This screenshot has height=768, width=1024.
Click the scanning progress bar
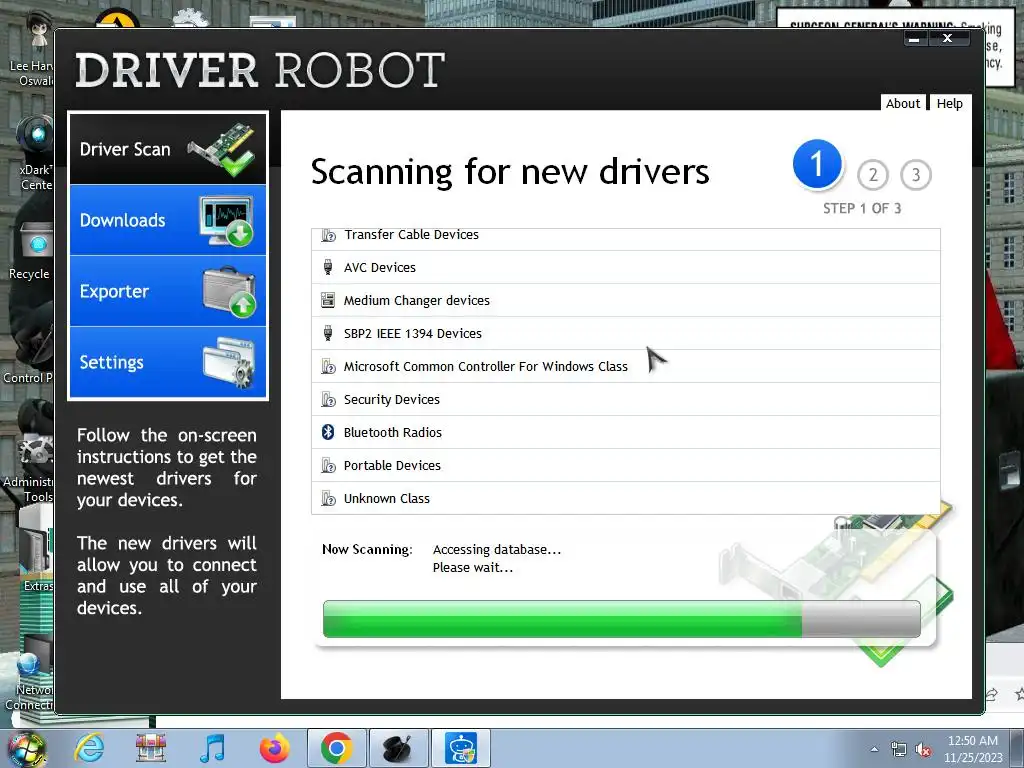tap(622, 619)
